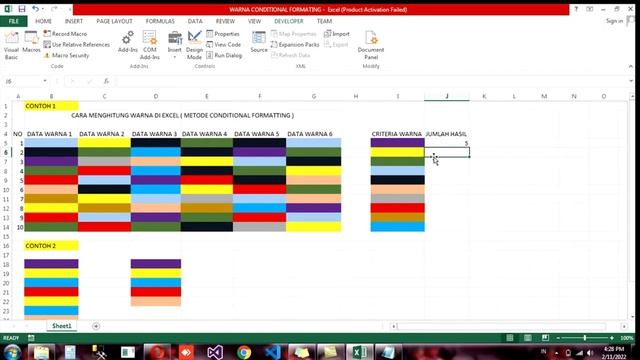This screenshot has height=360, width=640.
Task: Toggle Design Mode
Action: pyautogui.click(x=194, y=46)
